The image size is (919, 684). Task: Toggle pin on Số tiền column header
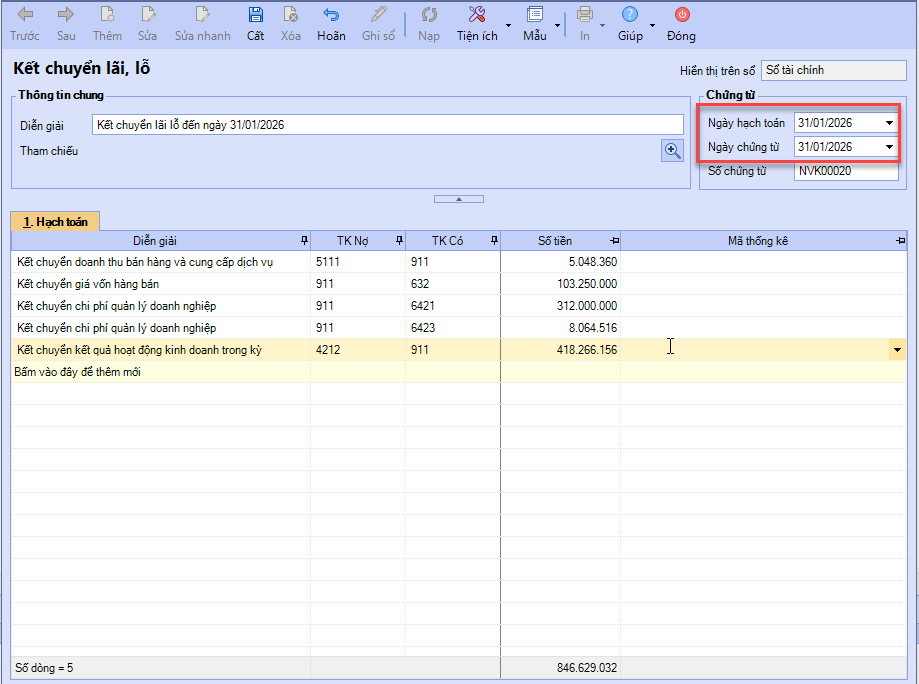614,241
